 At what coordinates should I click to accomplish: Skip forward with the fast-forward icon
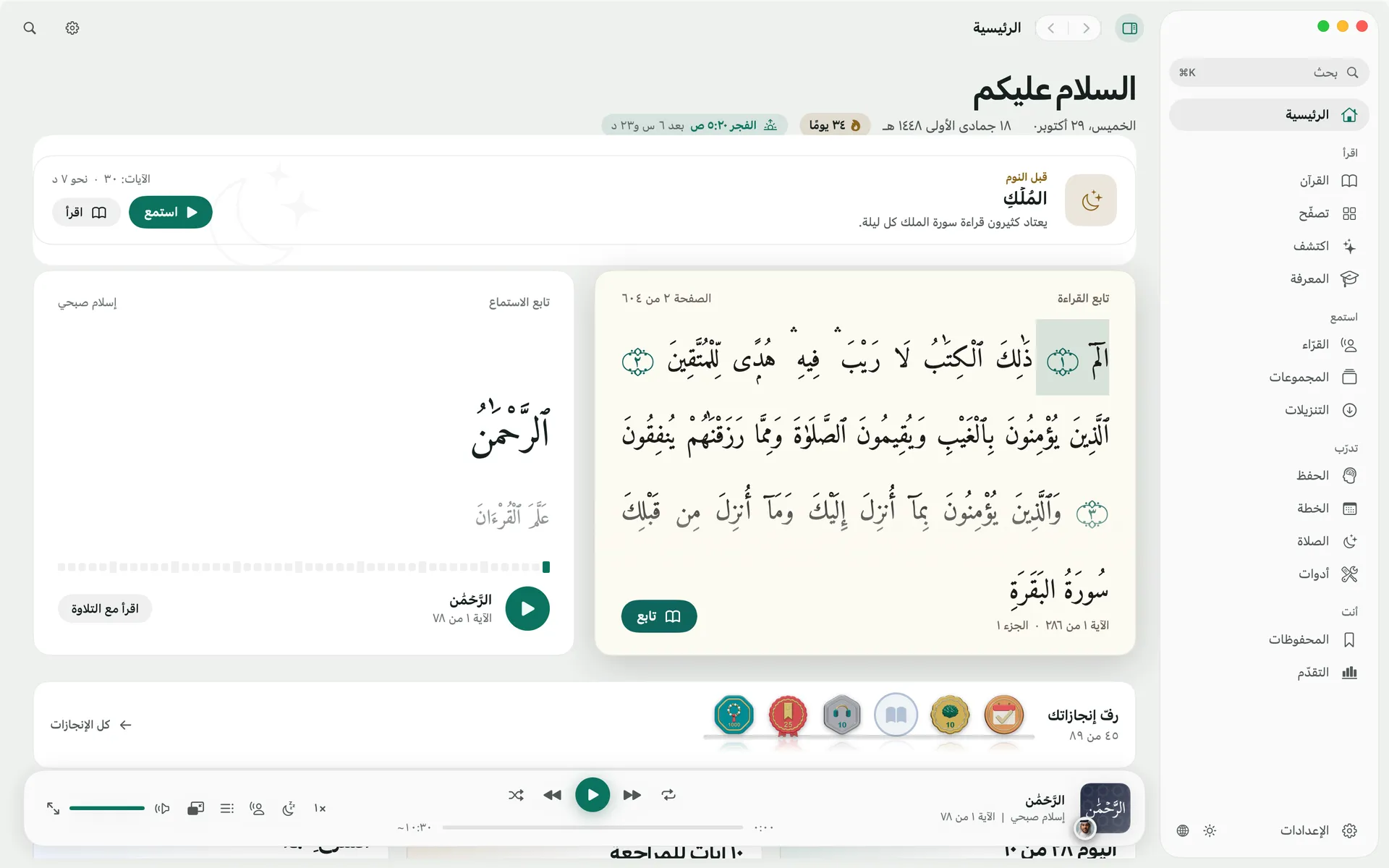pos(632,795)
